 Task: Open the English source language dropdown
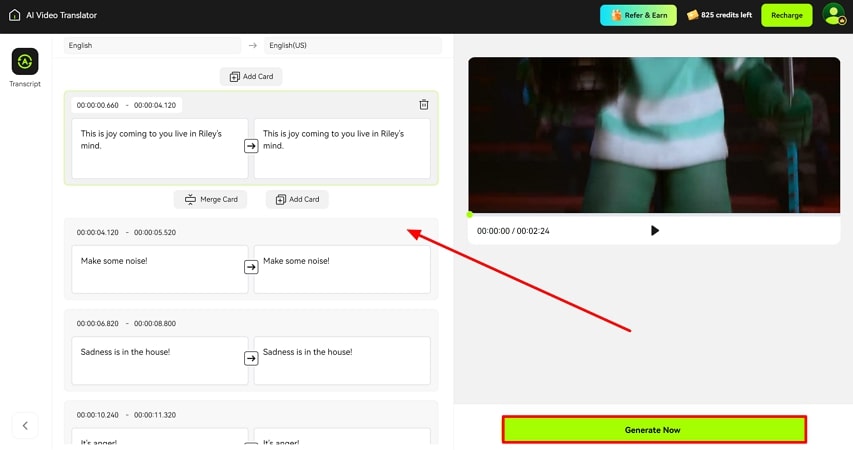(x=152, y=46)
